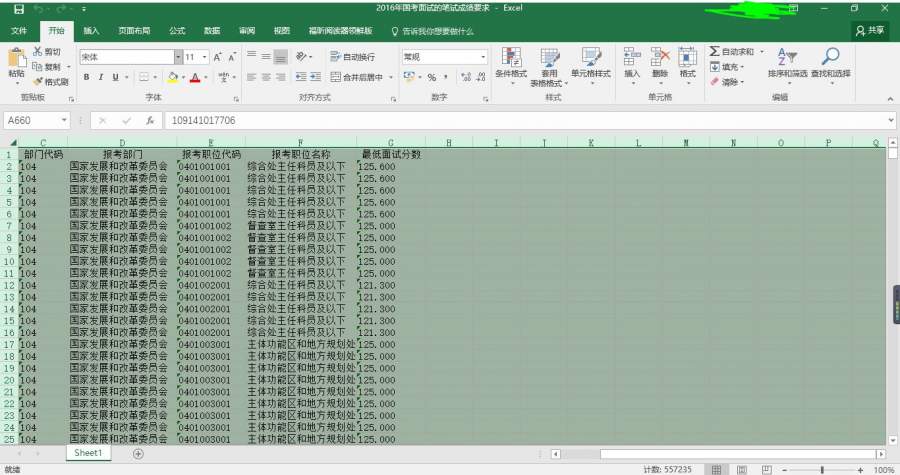Click the formula bar value 109141017706
This screenshot has height=475, width=900.
click(x=203, y=120)
